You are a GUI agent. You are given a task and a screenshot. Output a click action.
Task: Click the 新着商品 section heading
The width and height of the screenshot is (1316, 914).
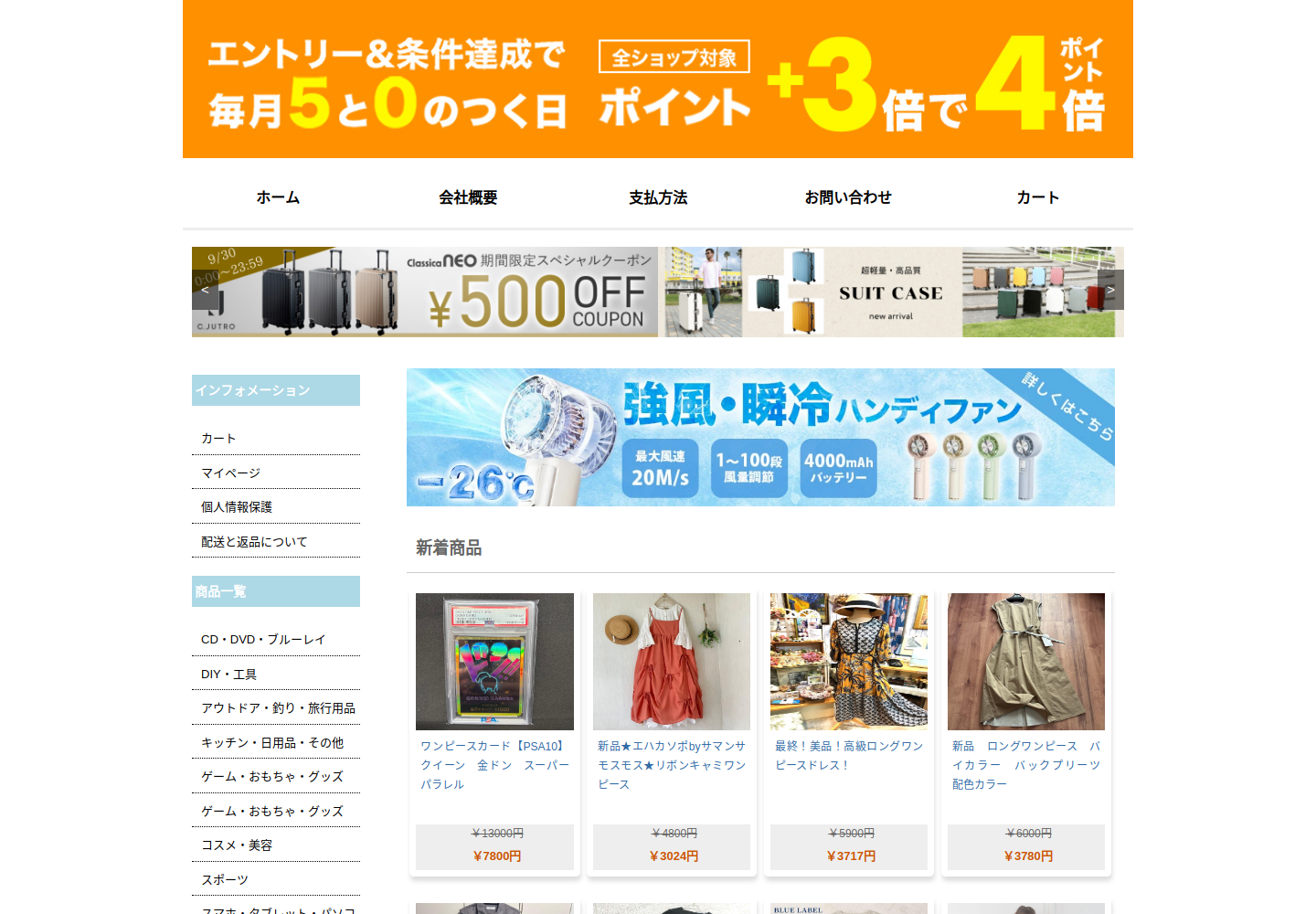point(449,548)
